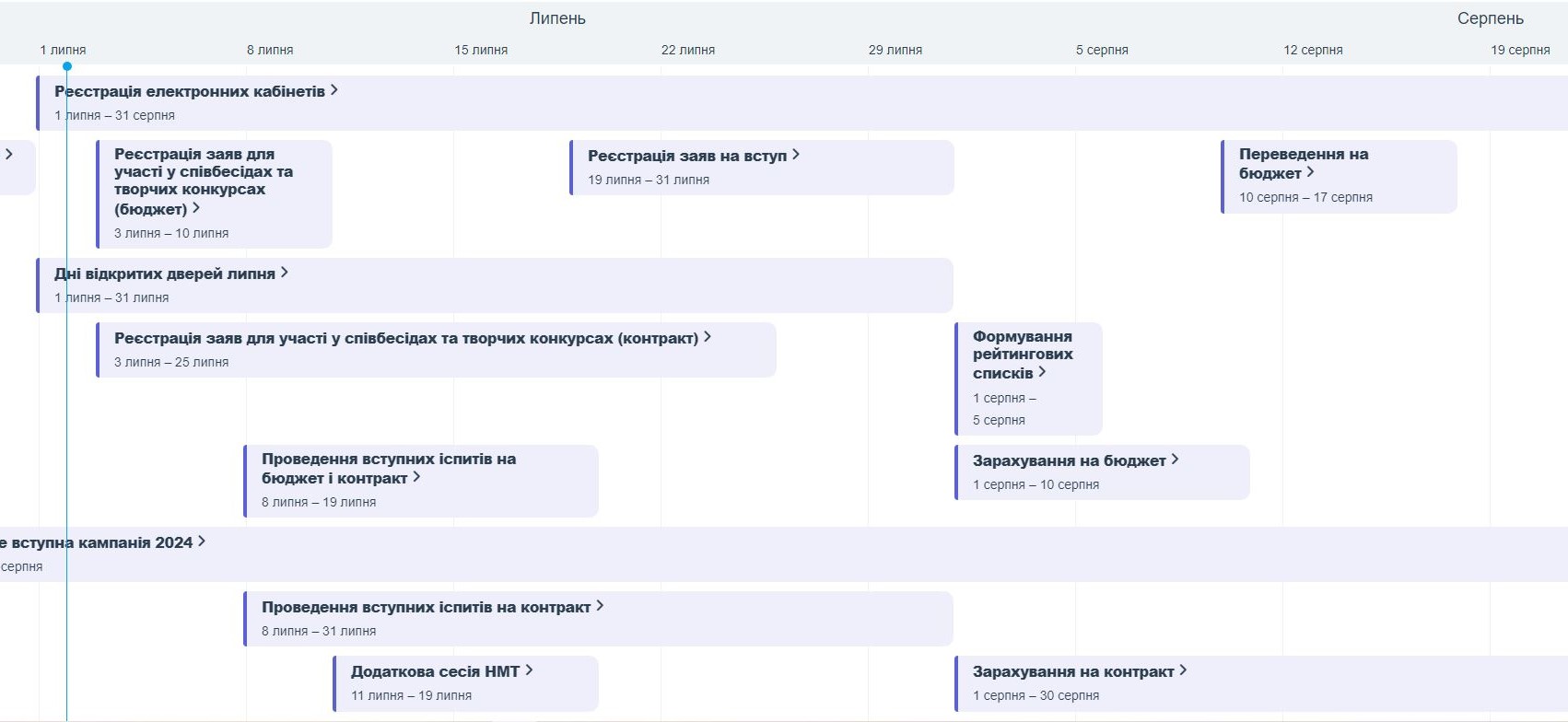Screen dimensions: 1568x722
Task: Expand chevron of Дні відкритих дверей липня
Action: pyautogui.click(x=285, y=273)
